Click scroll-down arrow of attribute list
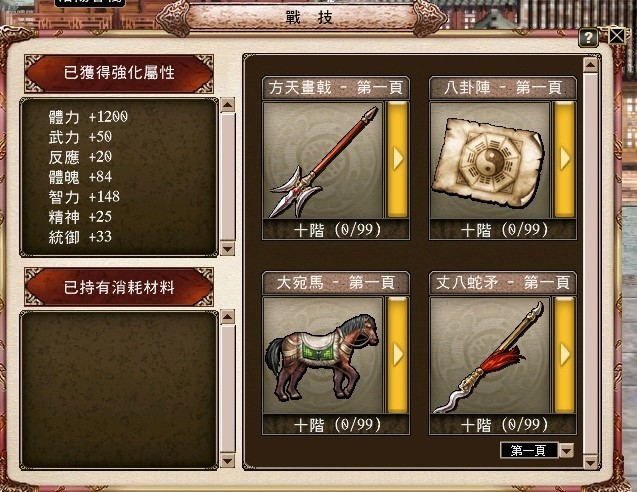This screenshot has height=492, width=637. 228,248
